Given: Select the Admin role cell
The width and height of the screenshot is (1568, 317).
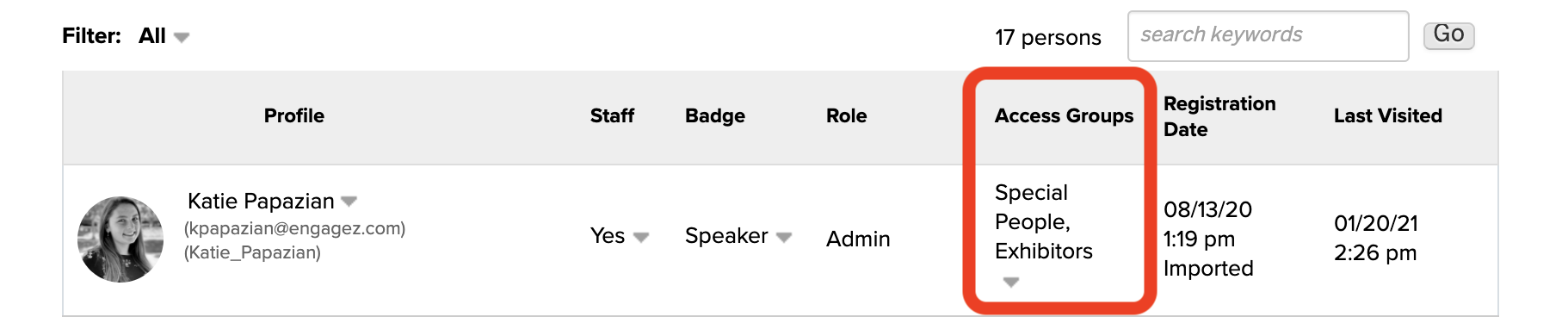Looking at the screenshot, I should tap(858, 239).
